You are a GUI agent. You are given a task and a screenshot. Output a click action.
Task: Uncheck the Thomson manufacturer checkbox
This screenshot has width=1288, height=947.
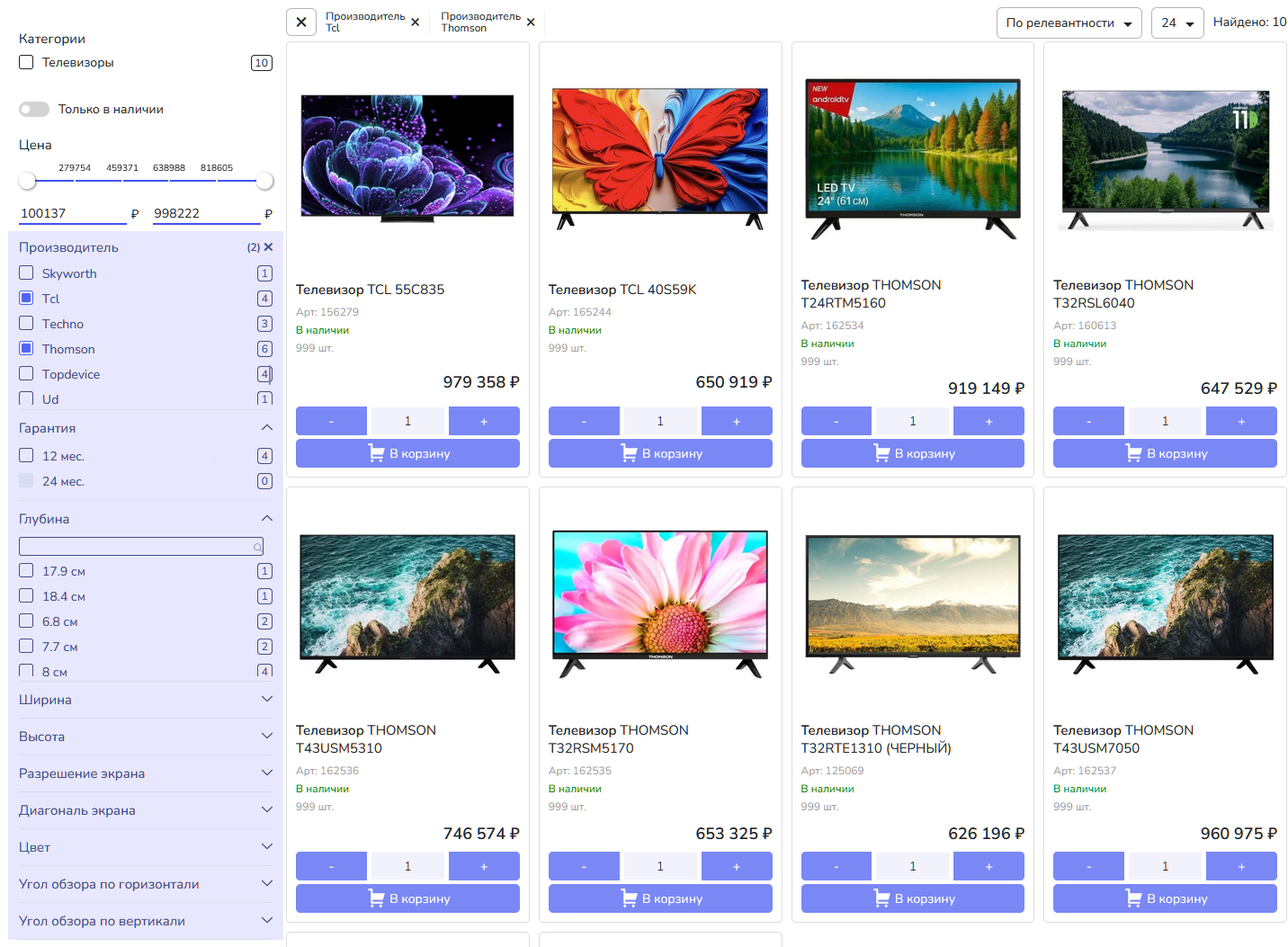point(26,349)
